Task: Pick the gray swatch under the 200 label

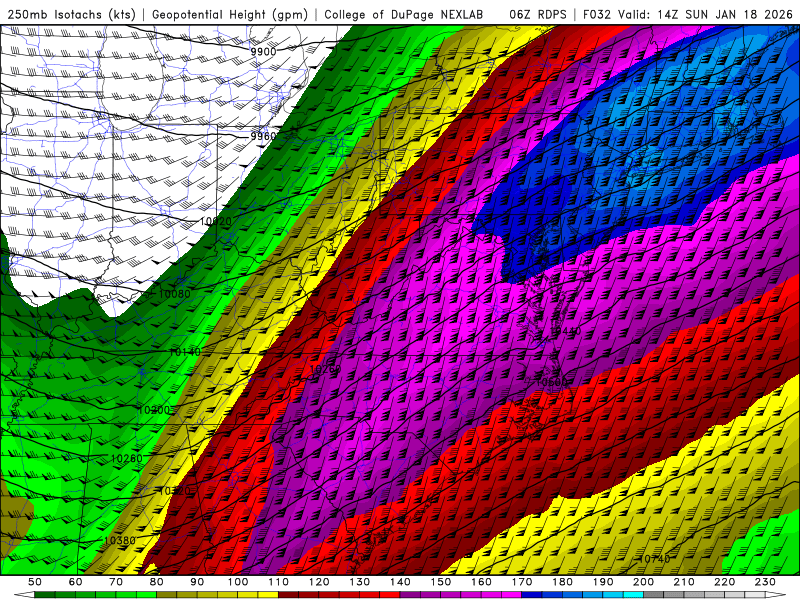Action: (x=654, y=595)
